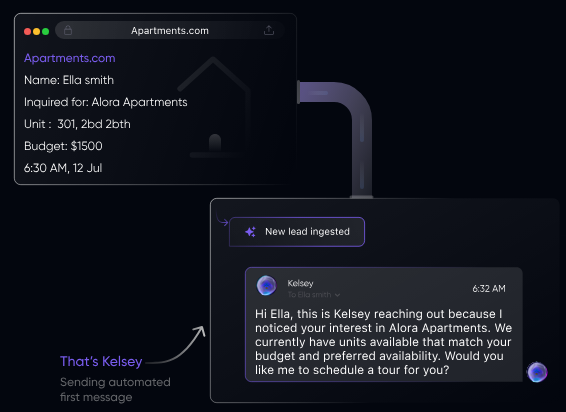Select the New lead ingested badge
This screenshot has height=412, width=566.
point(297,232)
